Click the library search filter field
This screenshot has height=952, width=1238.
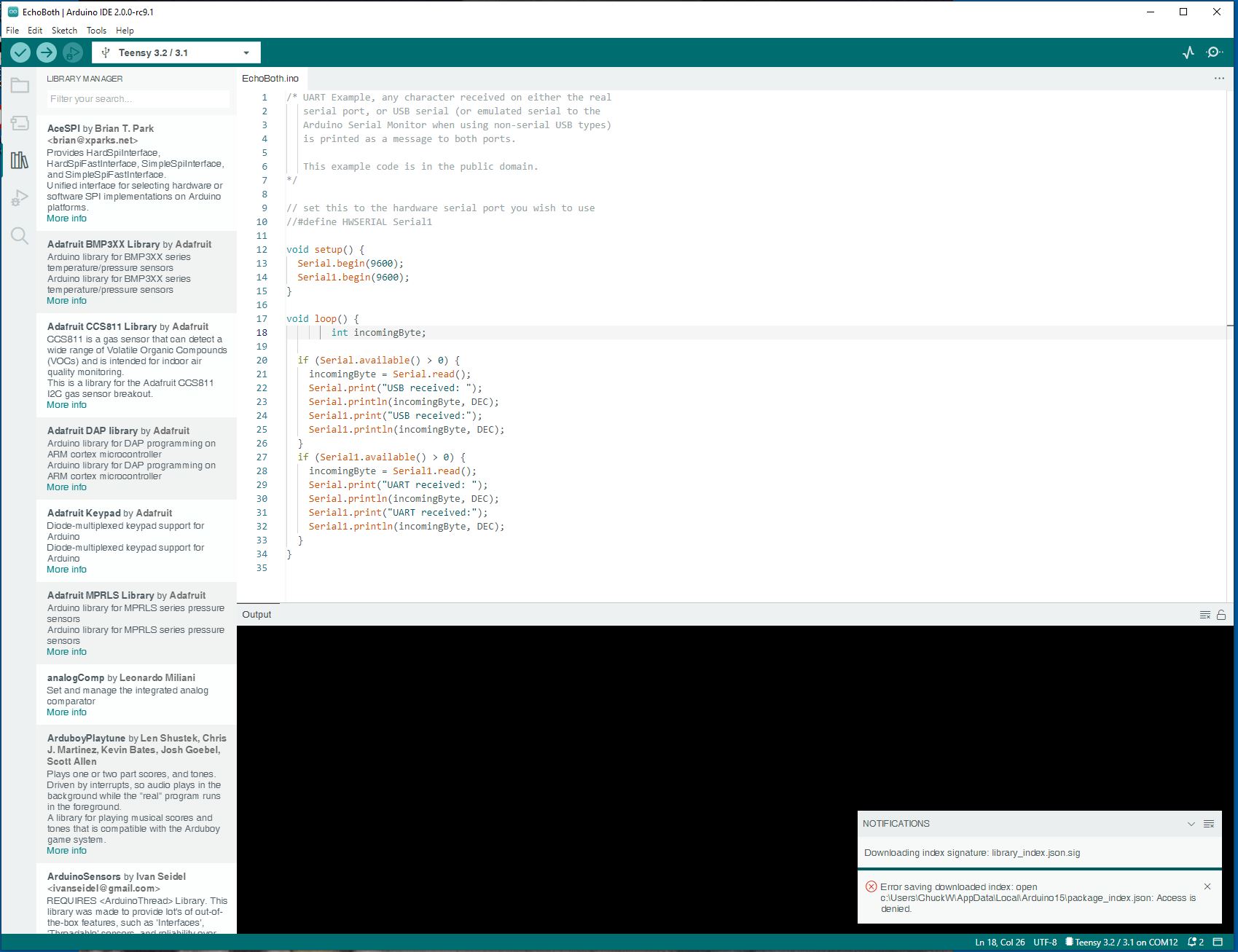[138, 99]
